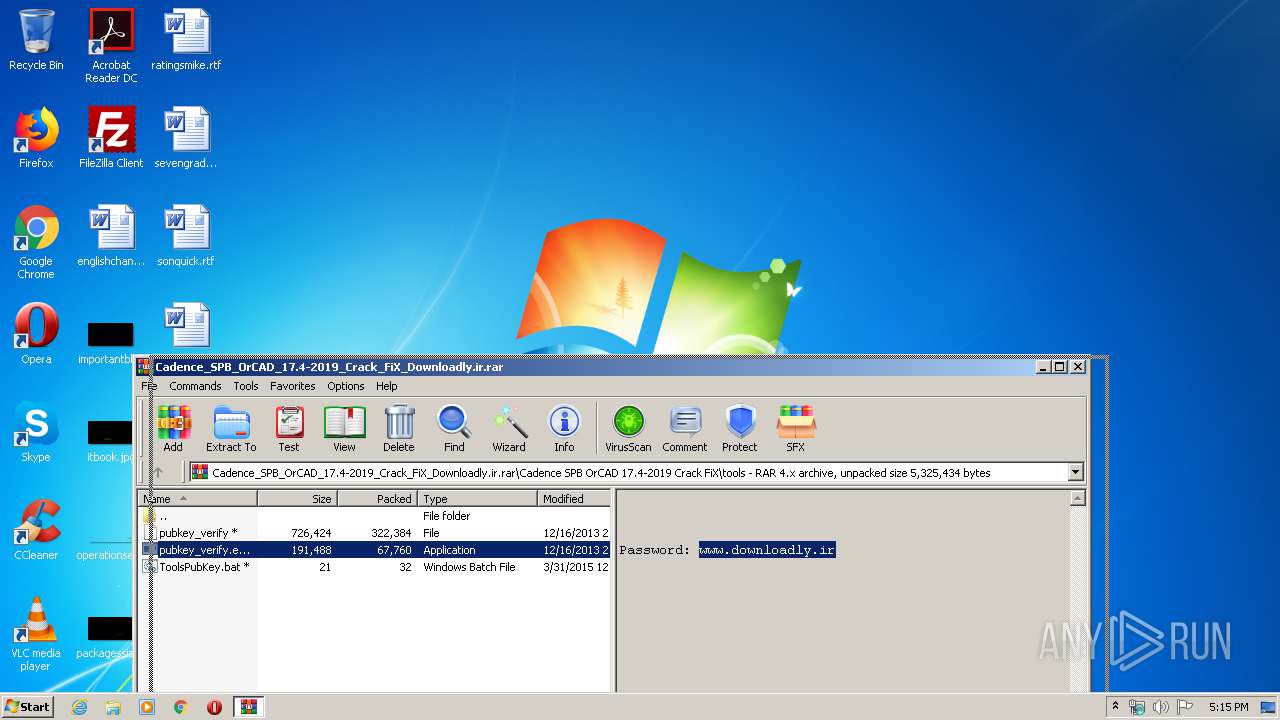Launch Google Chrome from desktop
Viewport: 1280px width, 720px height.
(36, 242)
